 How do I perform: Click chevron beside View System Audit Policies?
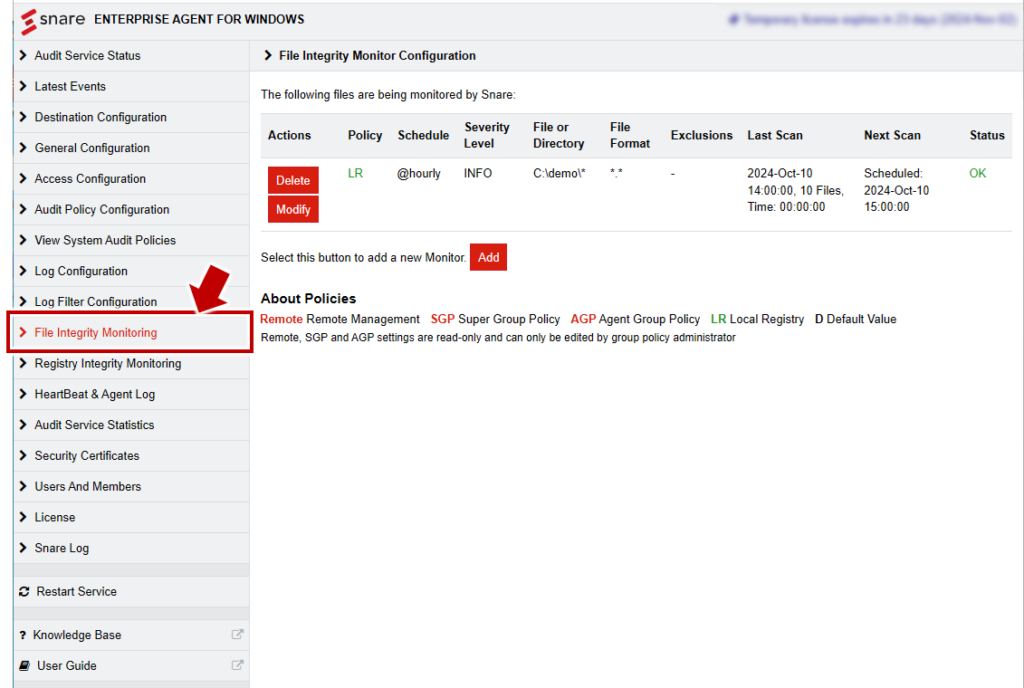tap(23, 240)
